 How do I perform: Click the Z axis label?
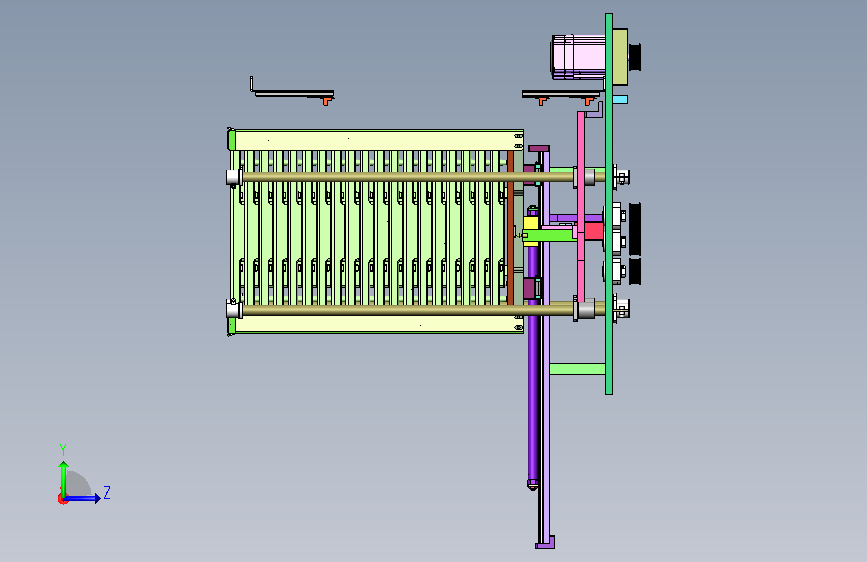coord(107,492)
